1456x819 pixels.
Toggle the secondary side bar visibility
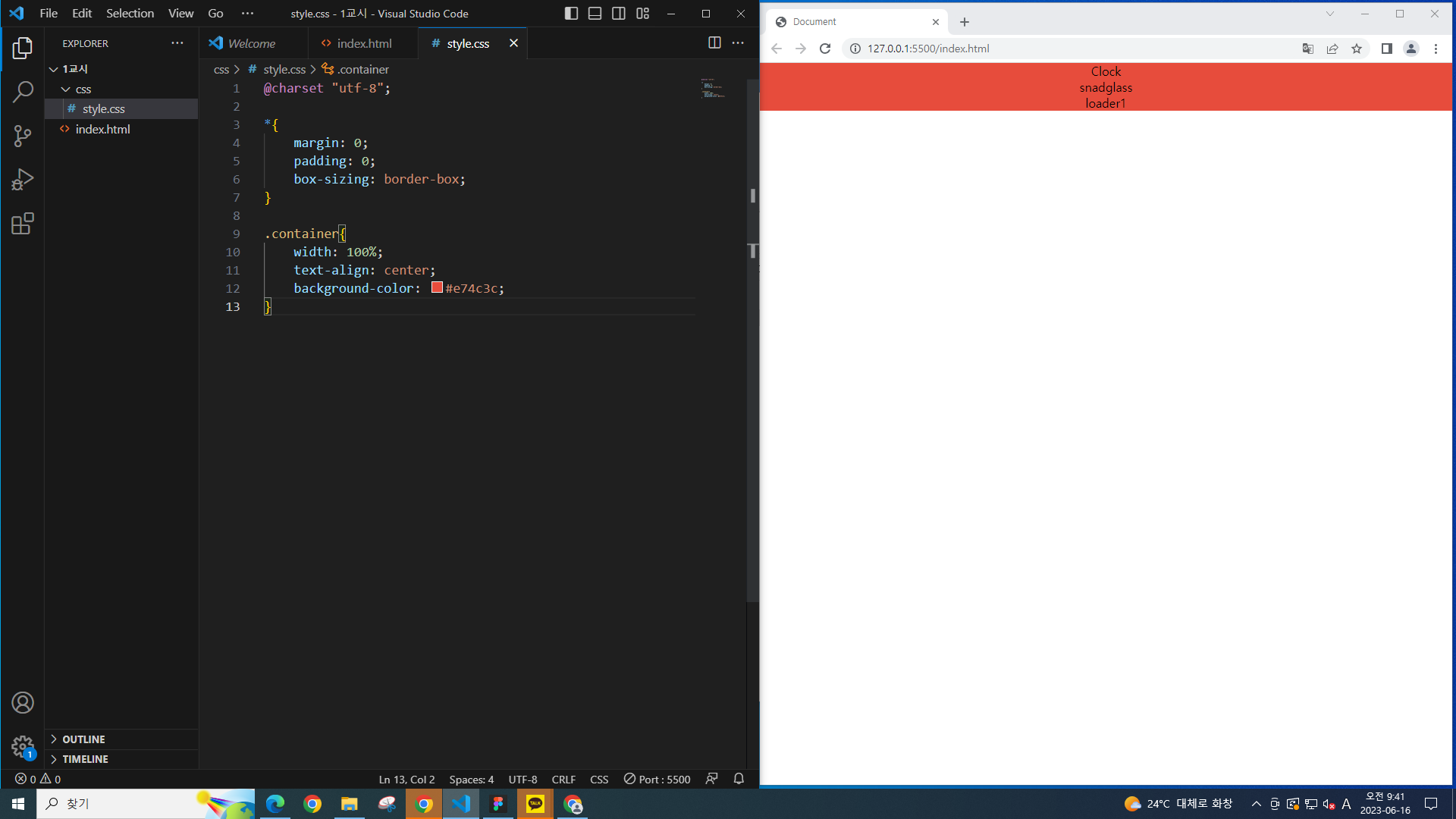click(x=619, y=14)
